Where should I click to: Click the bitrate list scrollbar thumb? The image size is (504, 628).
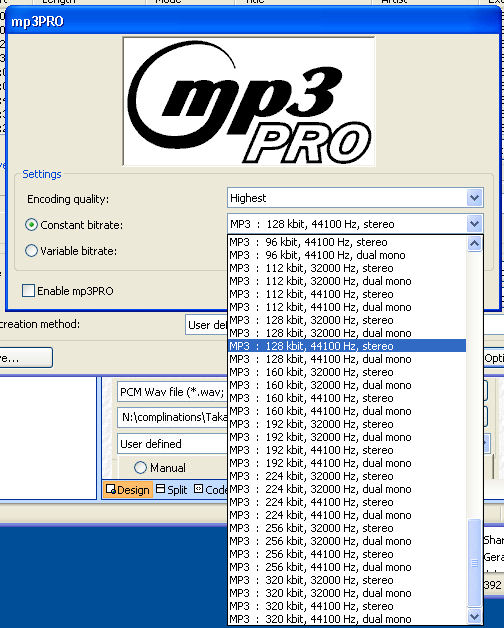point(474,563)
